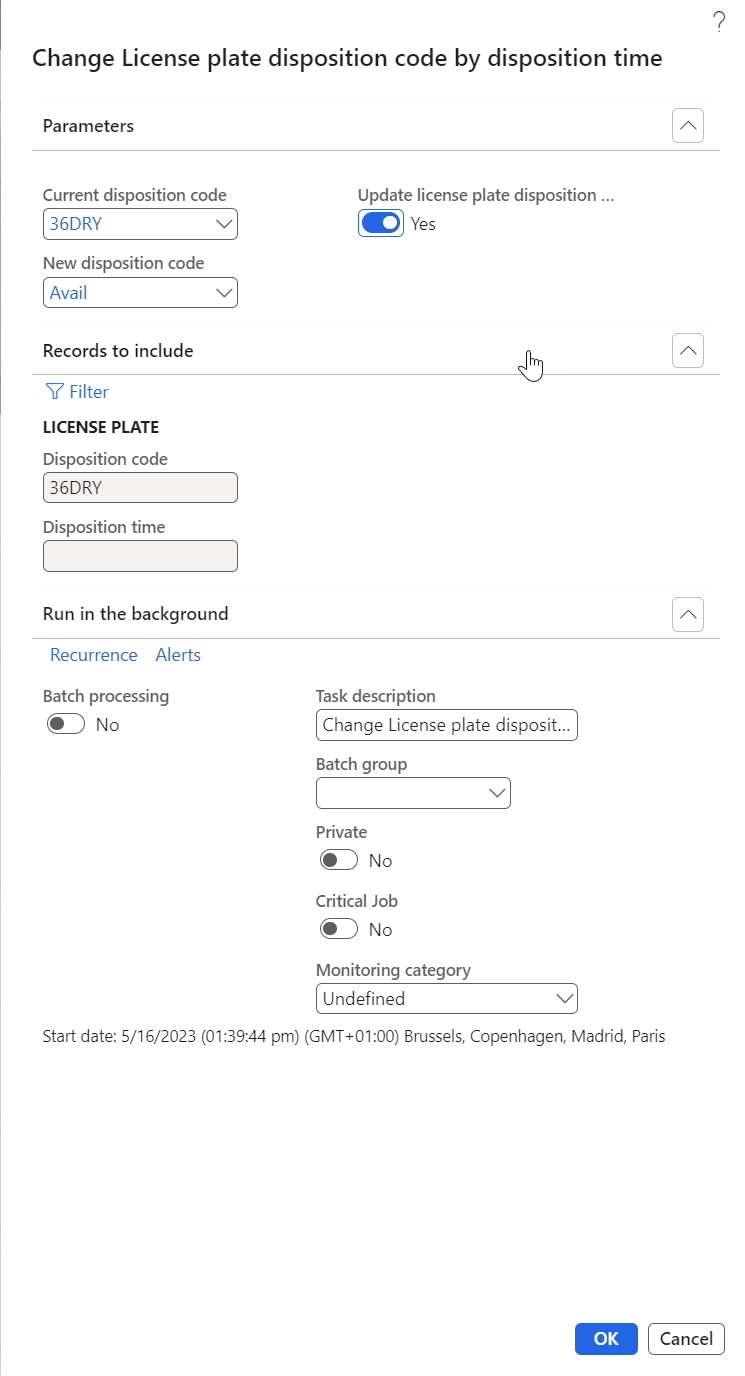Screen dimensions: 745x1376
Task: Click the Disposition time field
Action: click(x=140, y=556)
